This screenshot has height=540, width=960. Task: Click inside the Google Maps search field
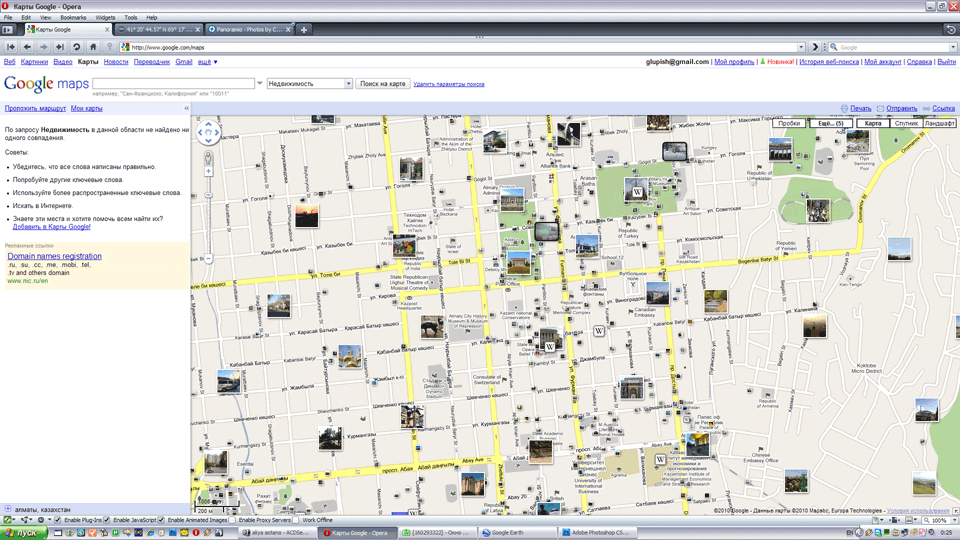[173, 83]
